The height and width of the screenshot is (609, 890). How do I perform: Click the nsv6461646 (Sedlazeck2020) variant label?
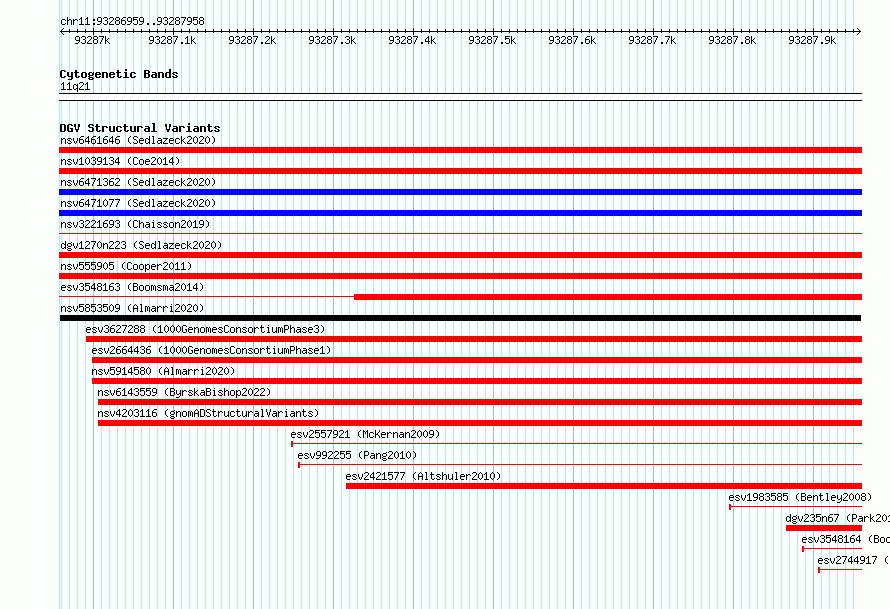click(x=138, y=140)
